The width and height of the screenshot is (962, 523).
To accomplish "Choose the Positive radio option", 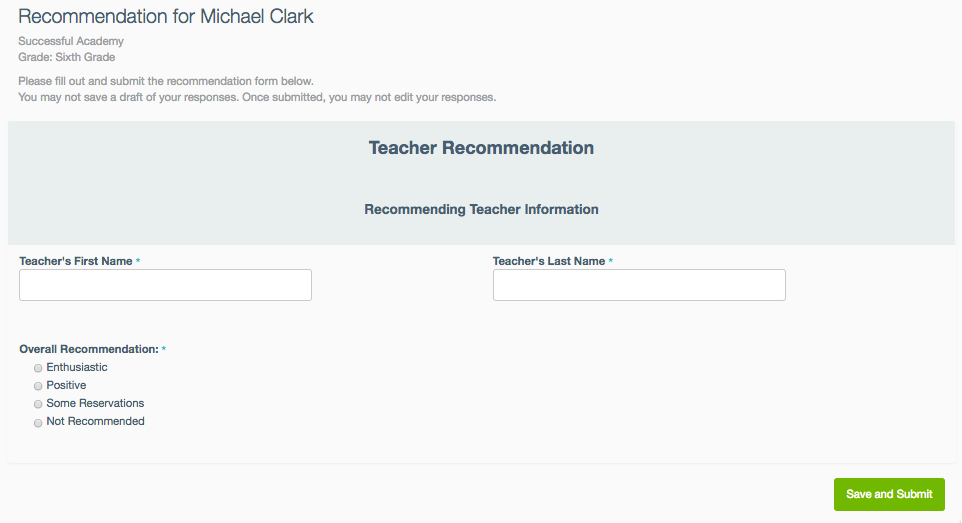I will click(38, 386).
